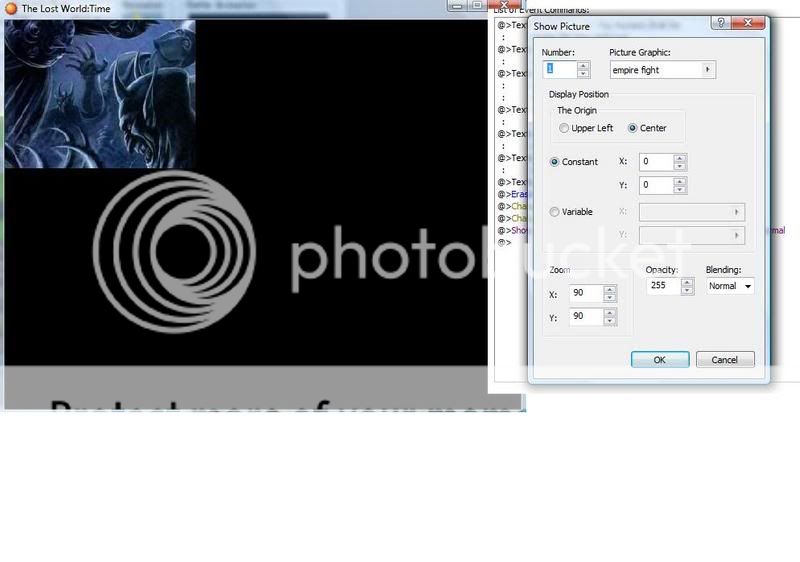Close the Show Picture dialog
The image size is (800, 562).
tap(749, 22)
